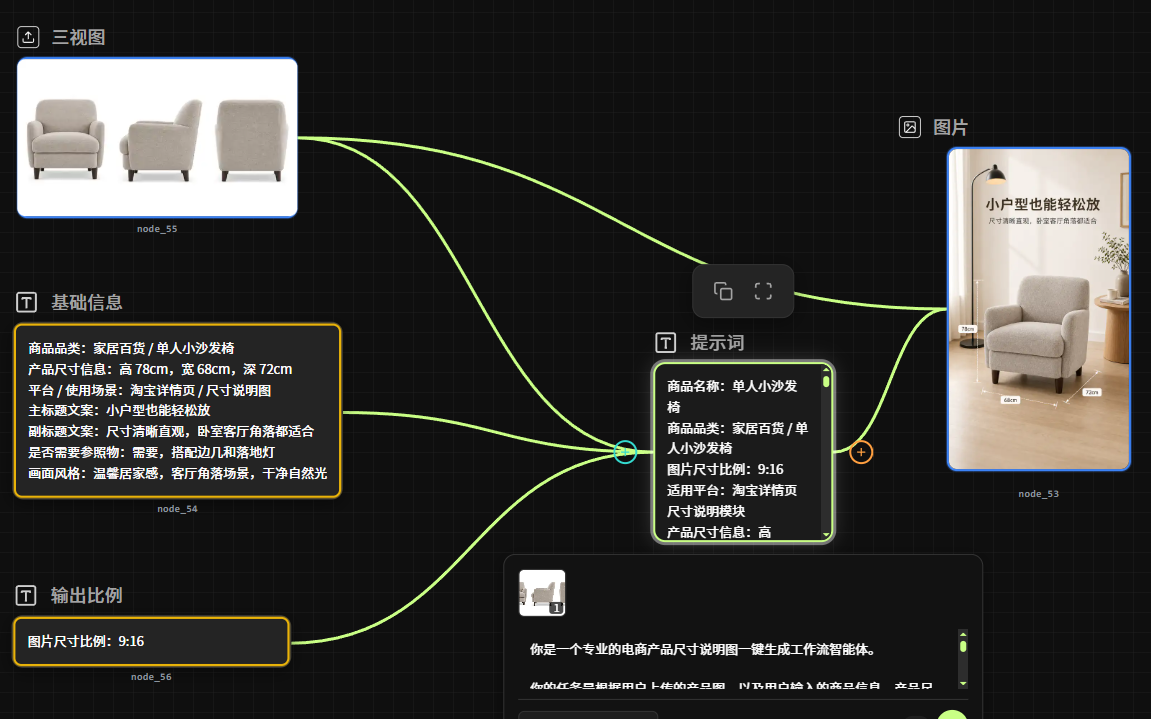Click the text icon beside 提示词
The height and width of the screenshot is (719, 1151).
click(x=665, y=342)
